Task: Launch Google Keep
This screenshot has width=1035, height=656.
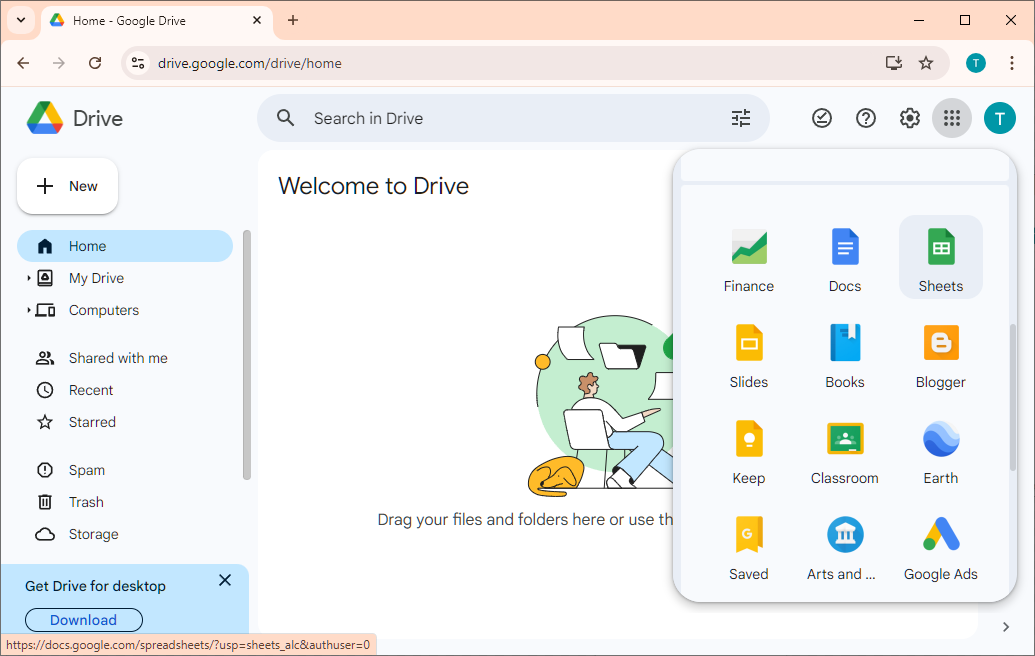Action: coord(748,452)
